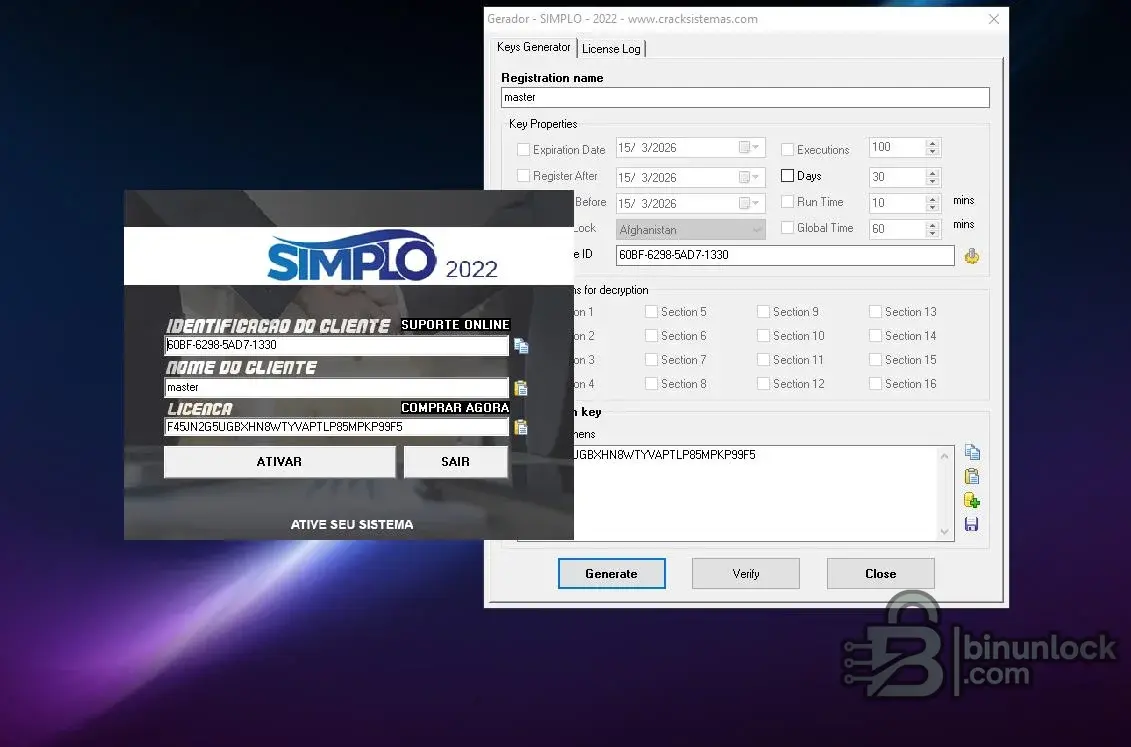The image size is (1131, 747).
Task: Enable the Expiration Date checkbox
Action: pyautogui.click(x=523, y=150)
